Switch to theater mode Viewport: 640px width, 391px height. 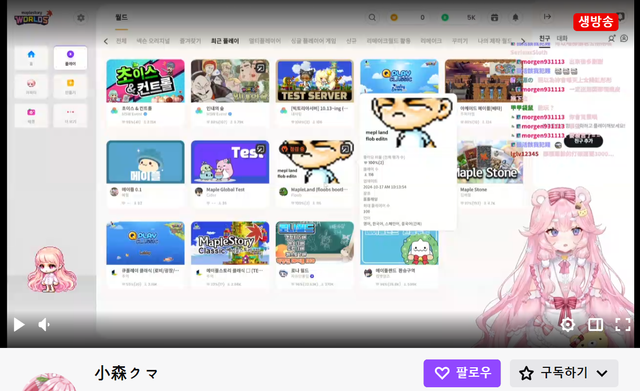(596, 325)
